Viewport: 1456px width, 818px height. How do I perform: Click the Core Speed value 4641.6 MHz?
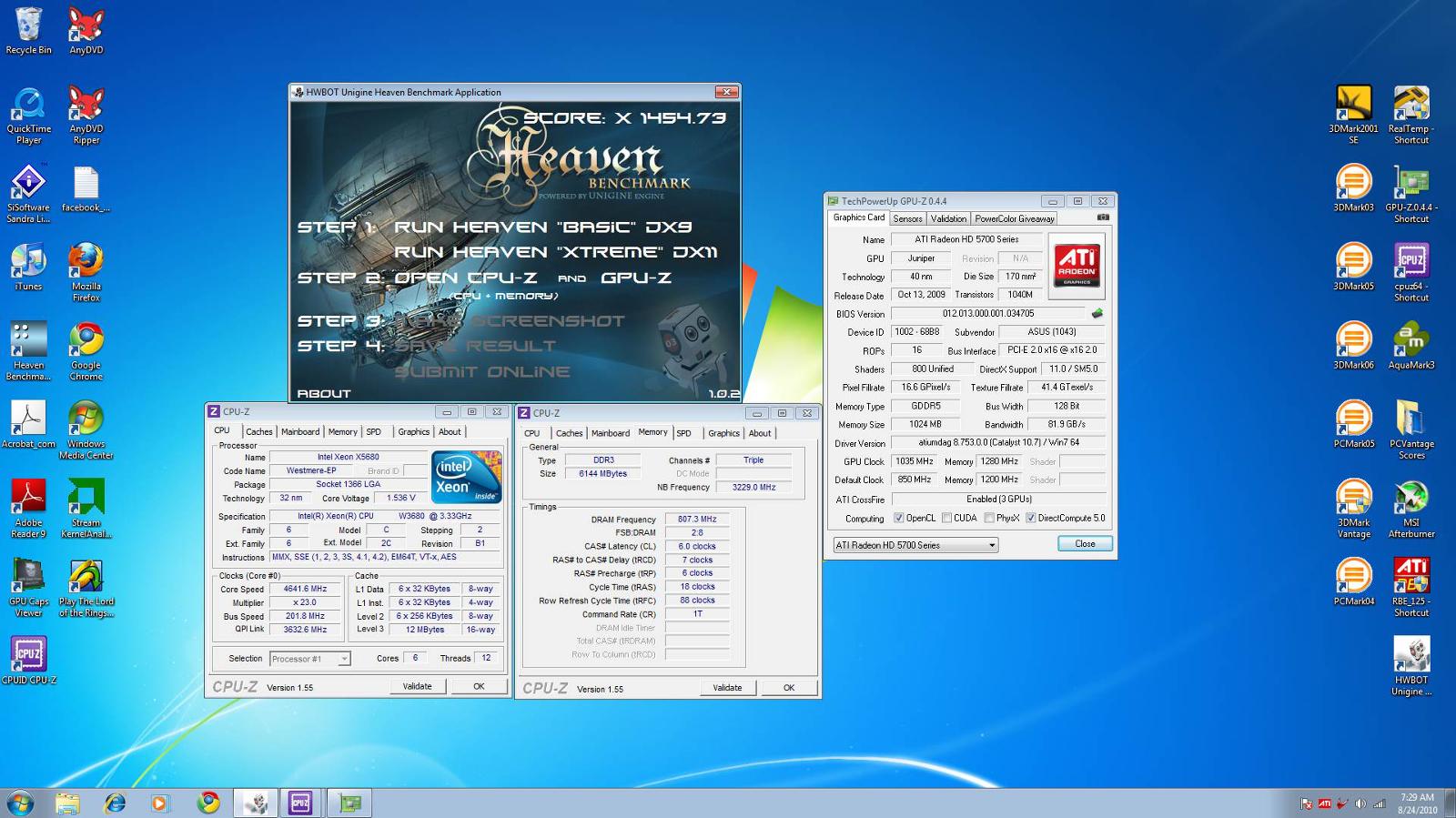coord(305,589)
